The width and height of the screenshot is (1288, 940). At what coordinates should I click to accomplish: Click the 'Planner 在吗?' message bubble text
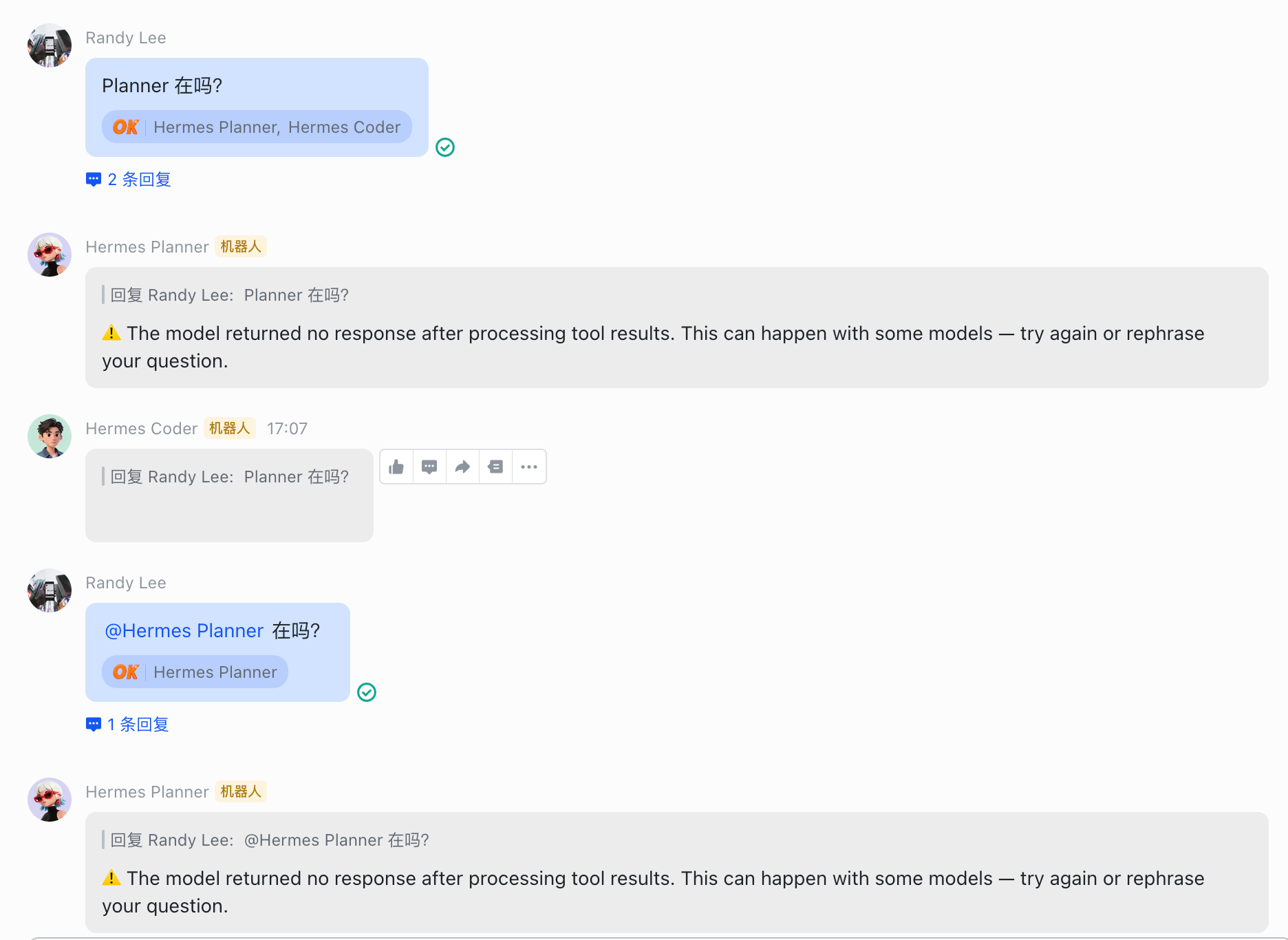162,86
